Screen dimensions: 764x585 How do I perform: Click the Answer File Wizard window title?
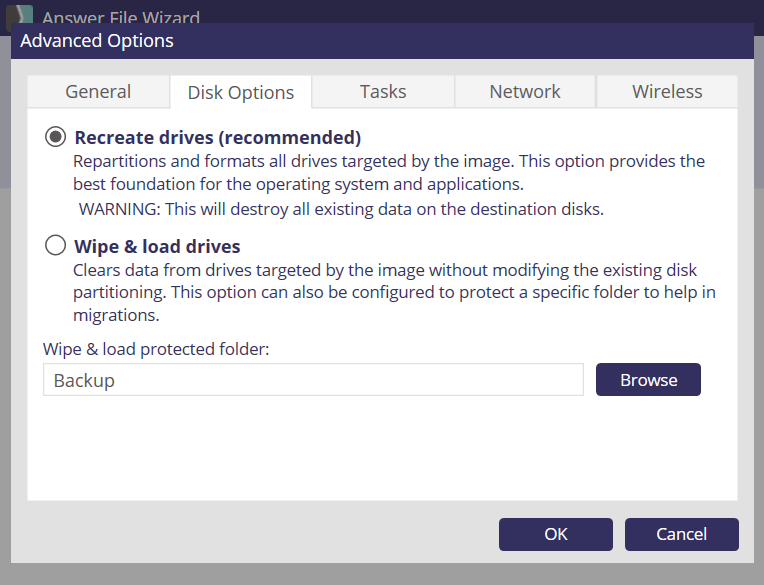[x=121, y=17]
